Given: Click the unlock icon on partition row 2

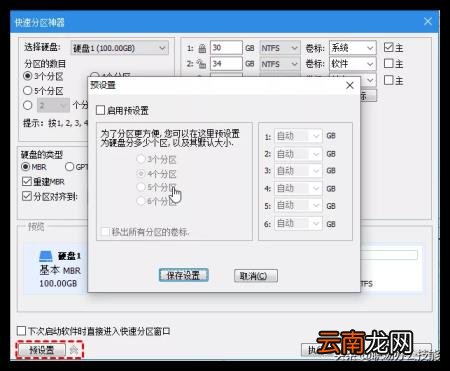Looking at the screenshot, I should [x=201, y=64].
